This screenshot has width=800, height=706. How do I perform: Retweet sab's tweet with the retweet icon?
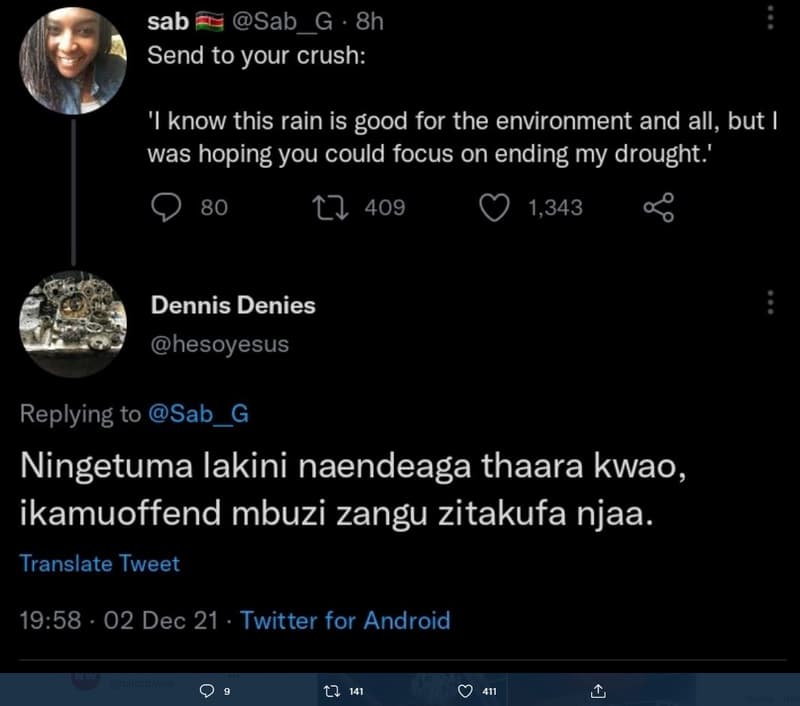point(330,208)
